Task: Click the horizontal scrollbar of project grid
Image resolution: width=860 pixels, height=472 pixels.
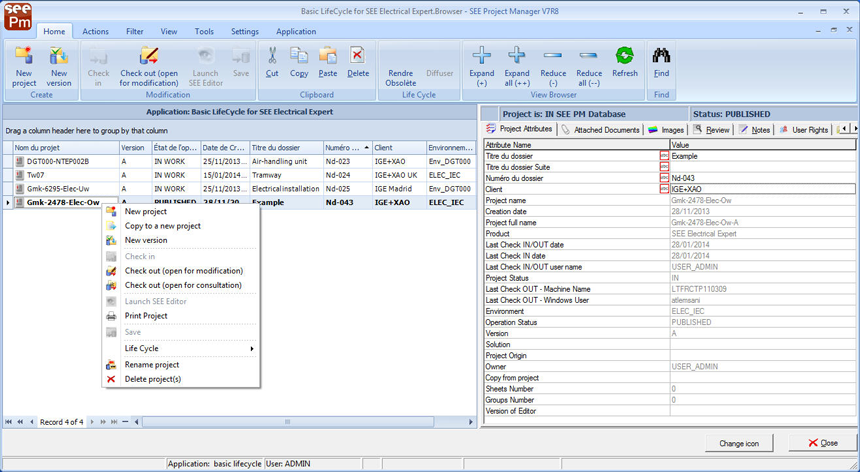Action: click(287, 422)
